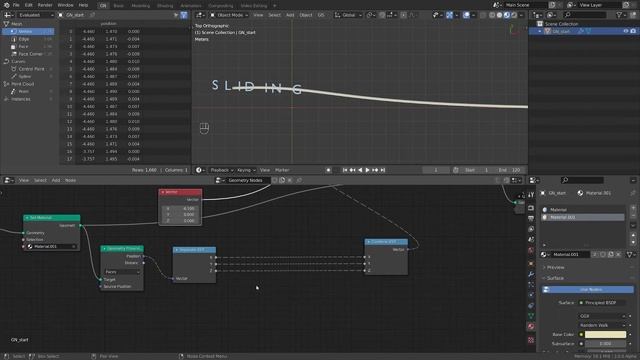Image resolution: width=640 pixels, height=360 pixels.
Task: Open the pivot point dropdown
Action: [x=371, y=15]
